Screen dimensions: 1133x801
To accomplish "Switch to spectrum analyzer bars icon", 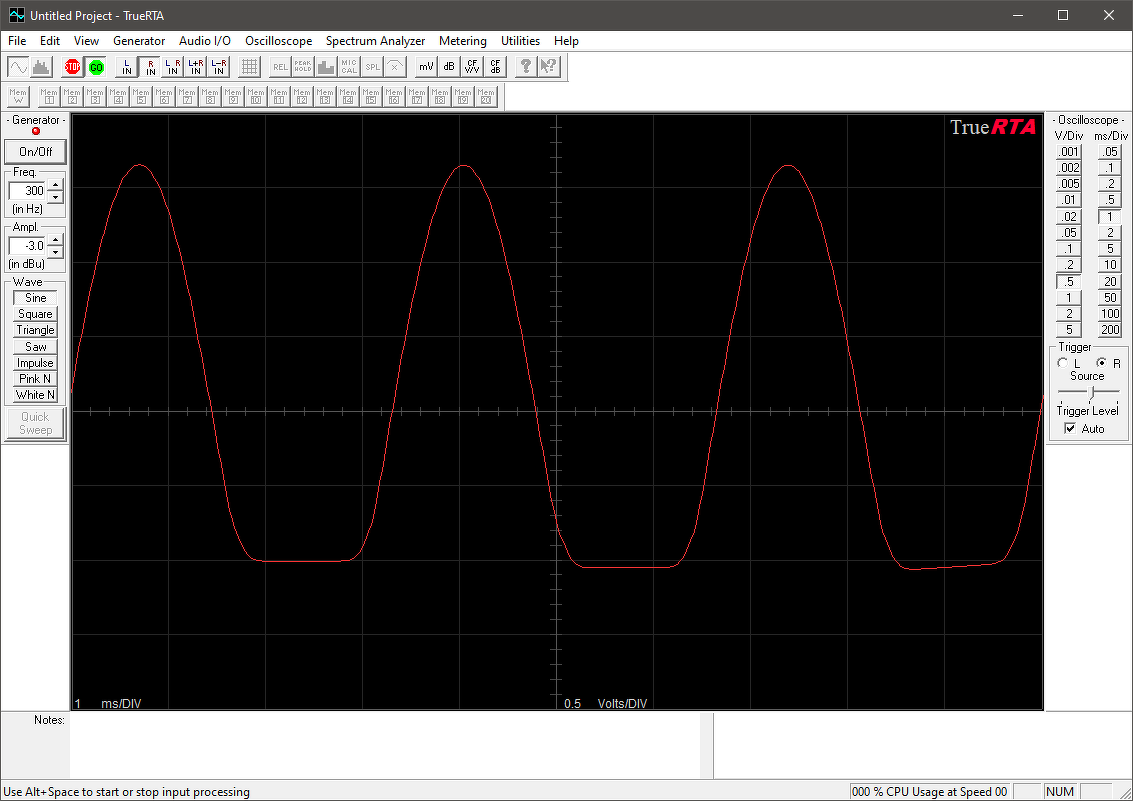I will point(42,67).
